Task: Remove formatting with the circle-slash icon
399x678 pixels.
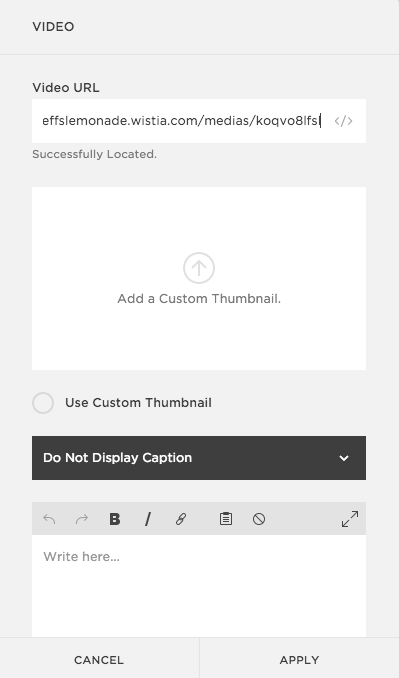Action: pos(259,518)
